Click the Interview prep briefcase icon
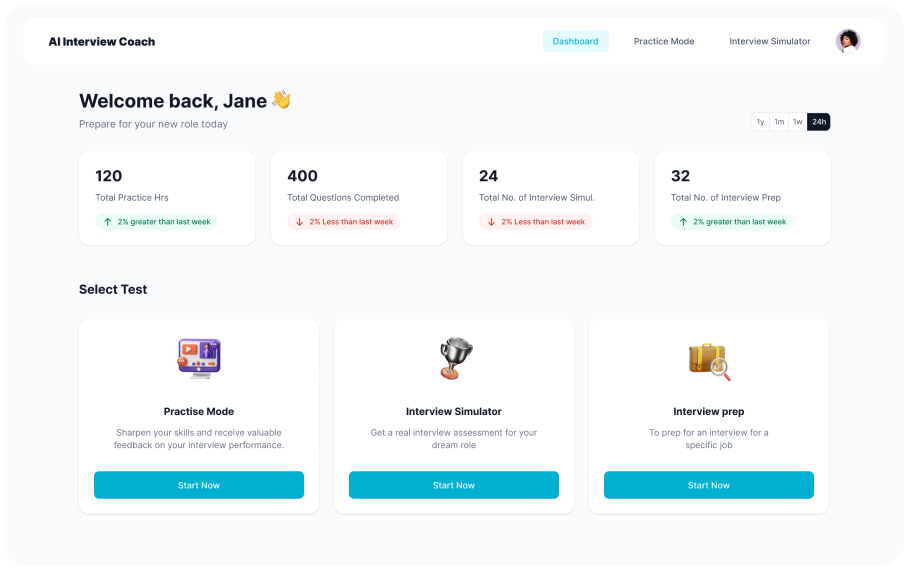 (x=709, y=360)
